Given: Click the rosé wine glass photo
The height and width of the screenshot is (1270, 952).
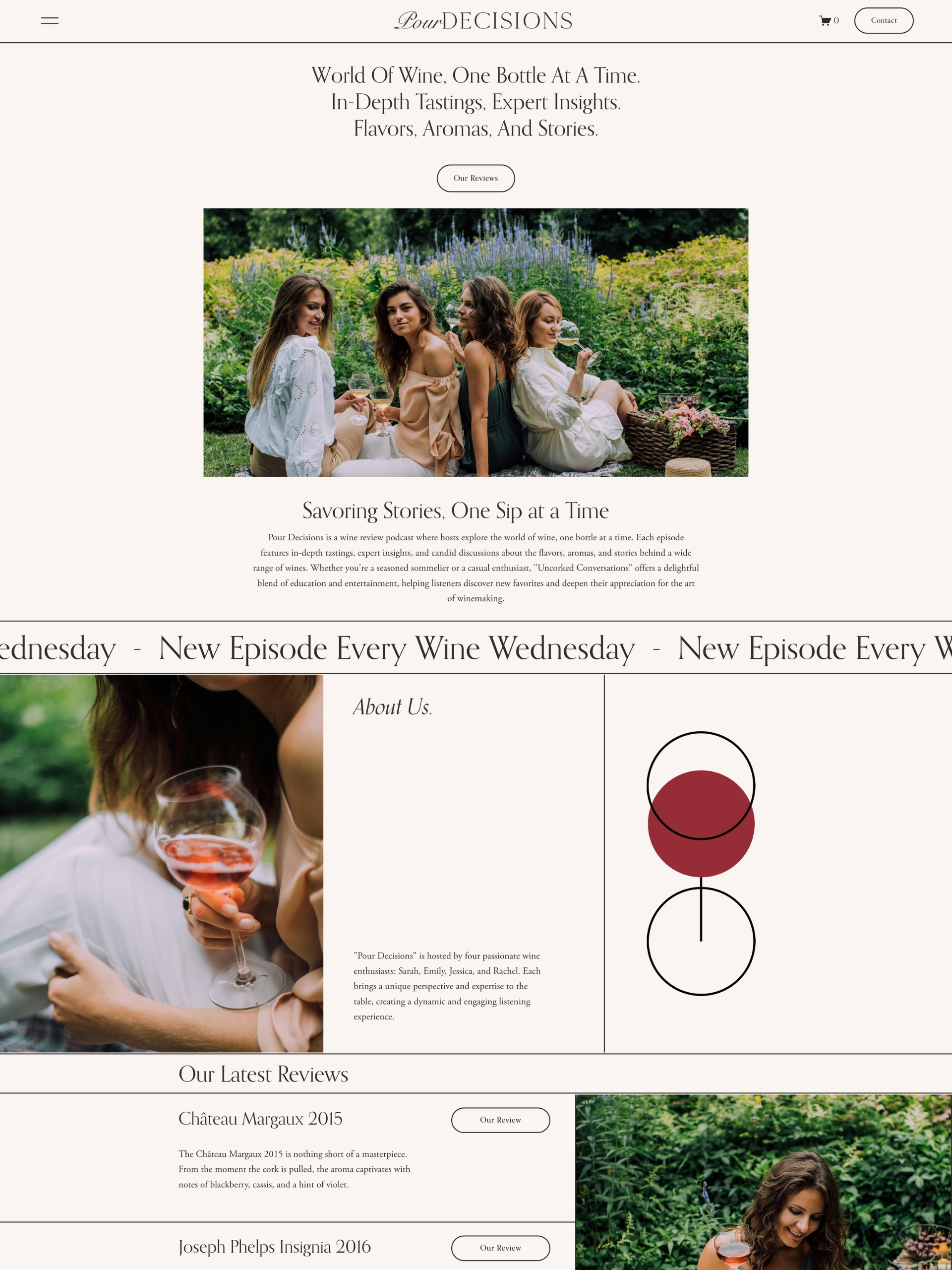Looking at the screenshot, I should (x=161, y=864).
